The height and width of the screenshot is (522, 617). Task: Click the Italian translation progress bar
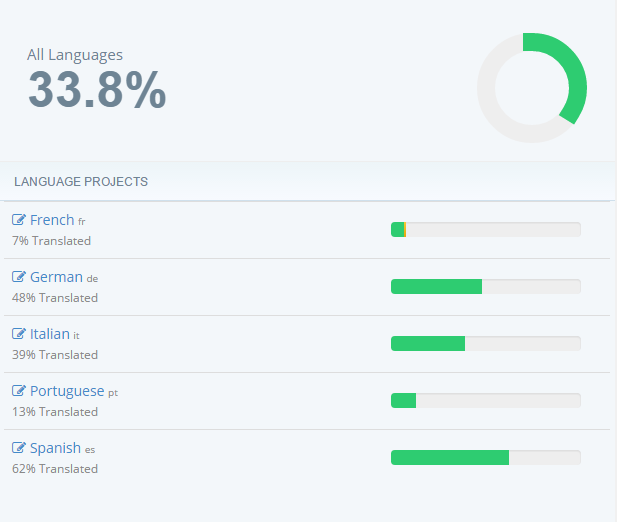tap(485, 344)
